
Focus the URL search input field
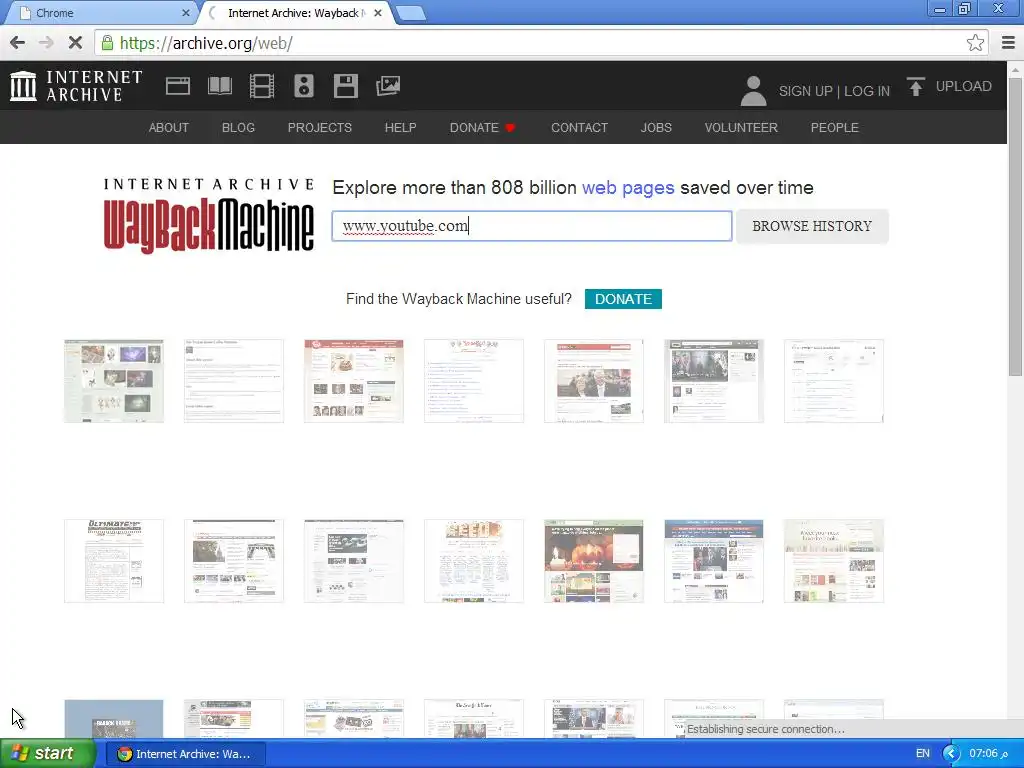pos(532,226)
